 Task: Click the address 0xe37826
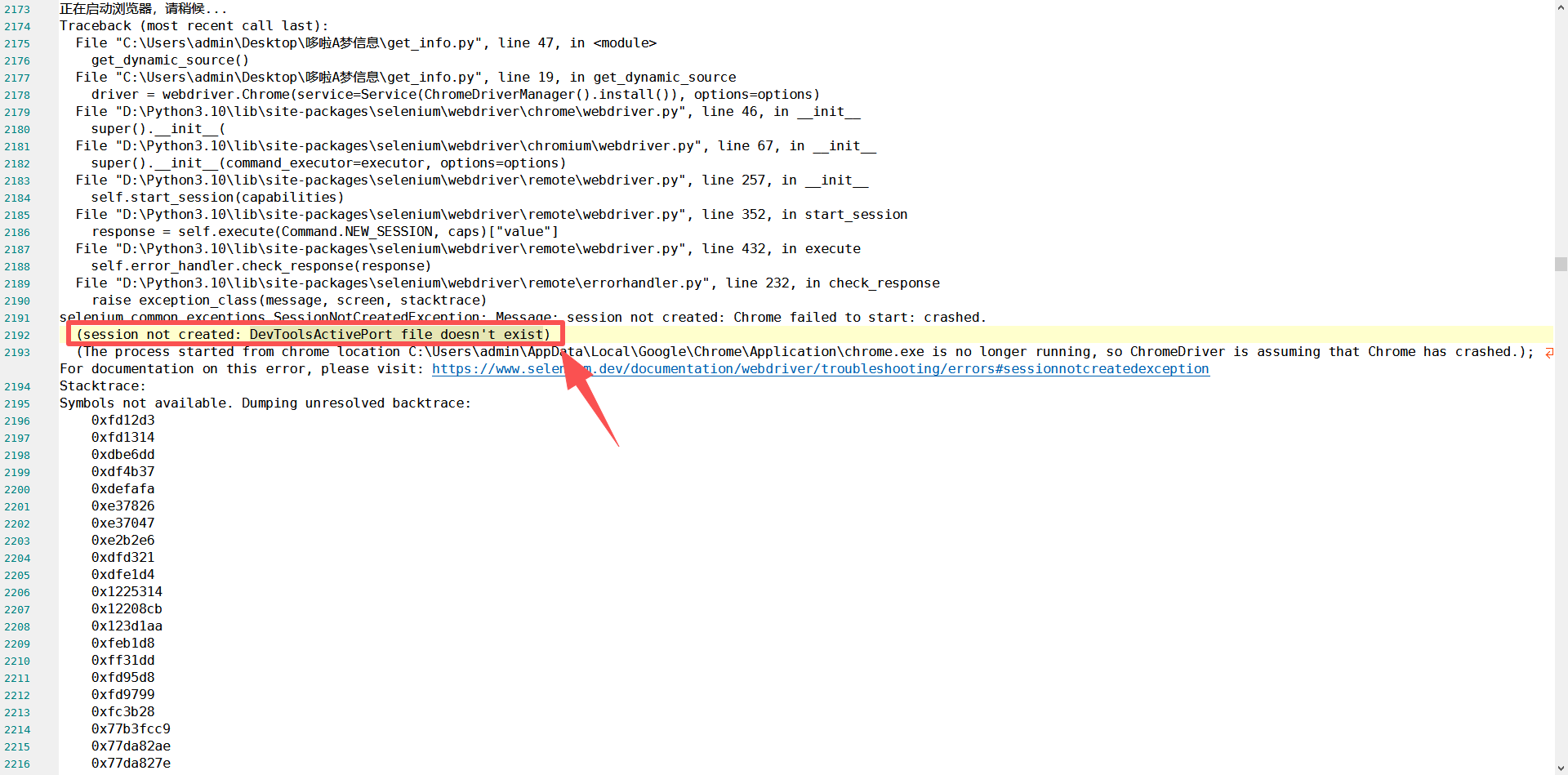click(122, 506)
